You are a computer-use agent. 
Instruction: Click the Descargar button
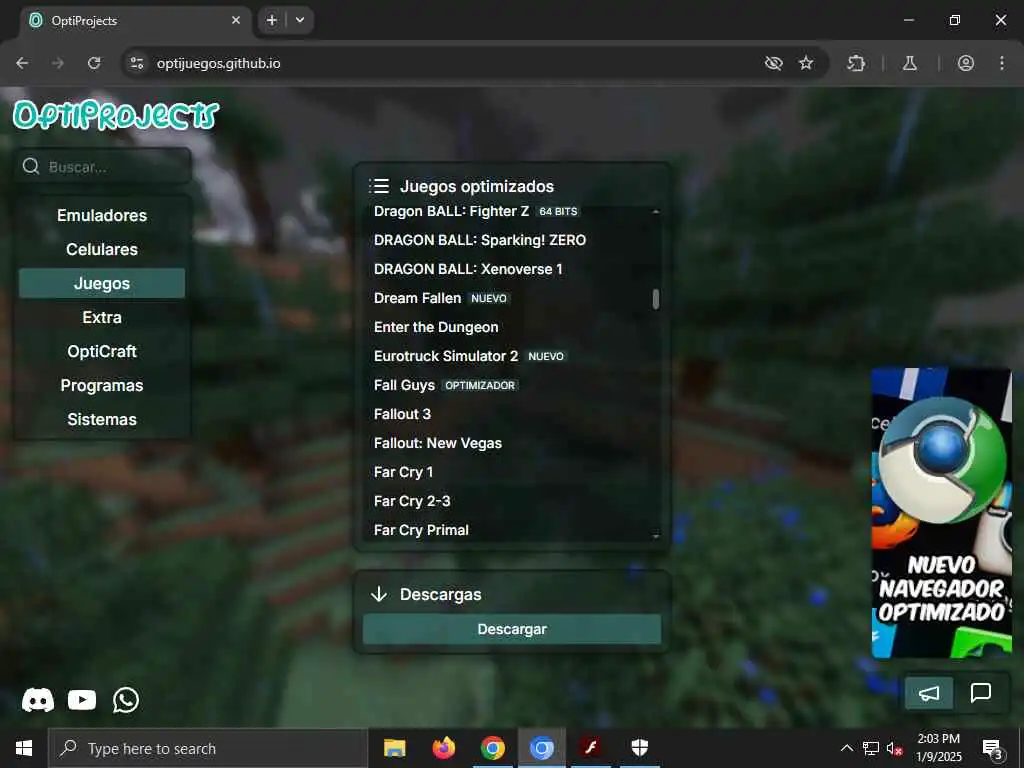tap(512, 629)
